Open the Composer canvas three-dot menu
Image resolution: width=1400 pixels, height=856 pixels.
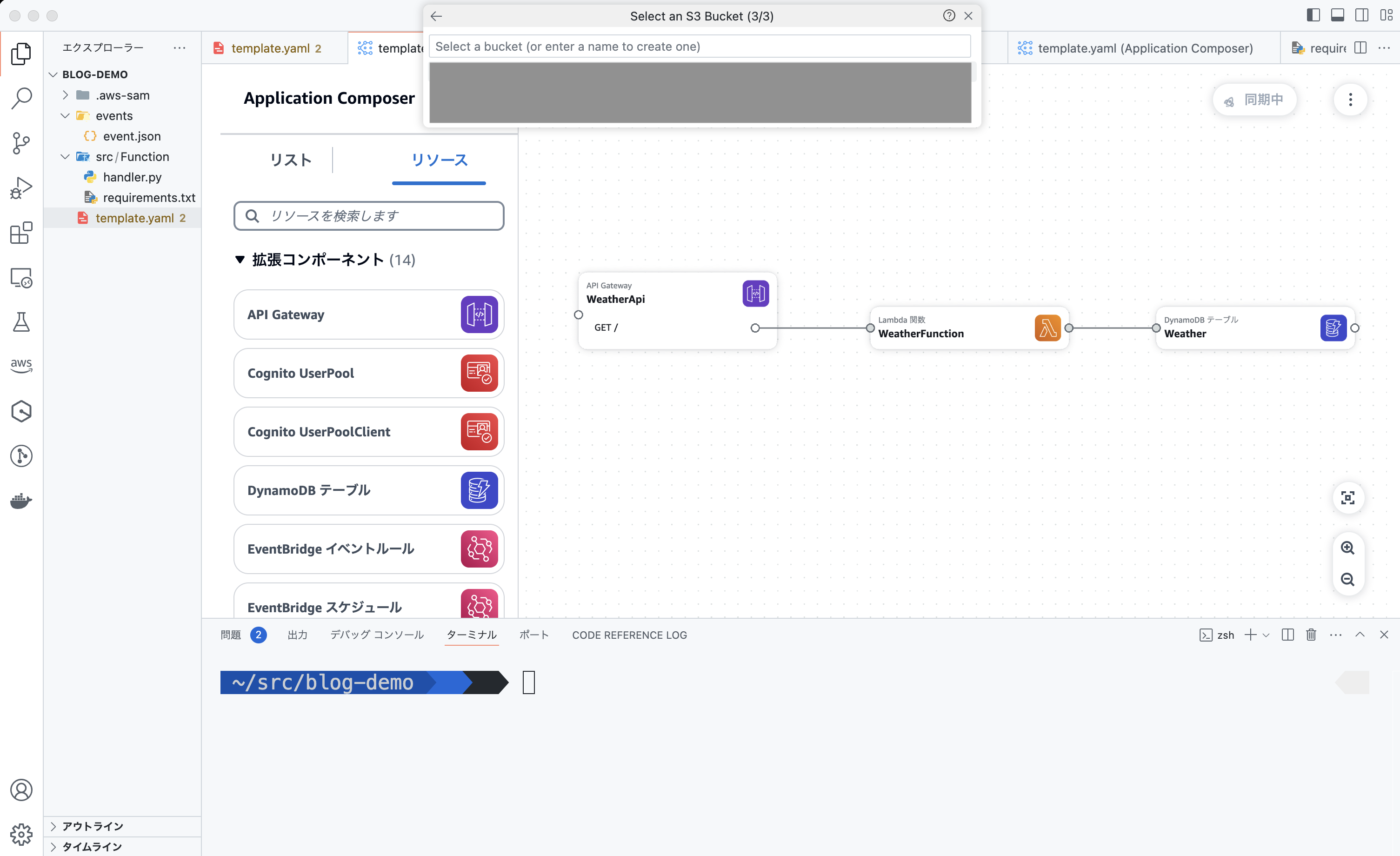coord(1351,100)
